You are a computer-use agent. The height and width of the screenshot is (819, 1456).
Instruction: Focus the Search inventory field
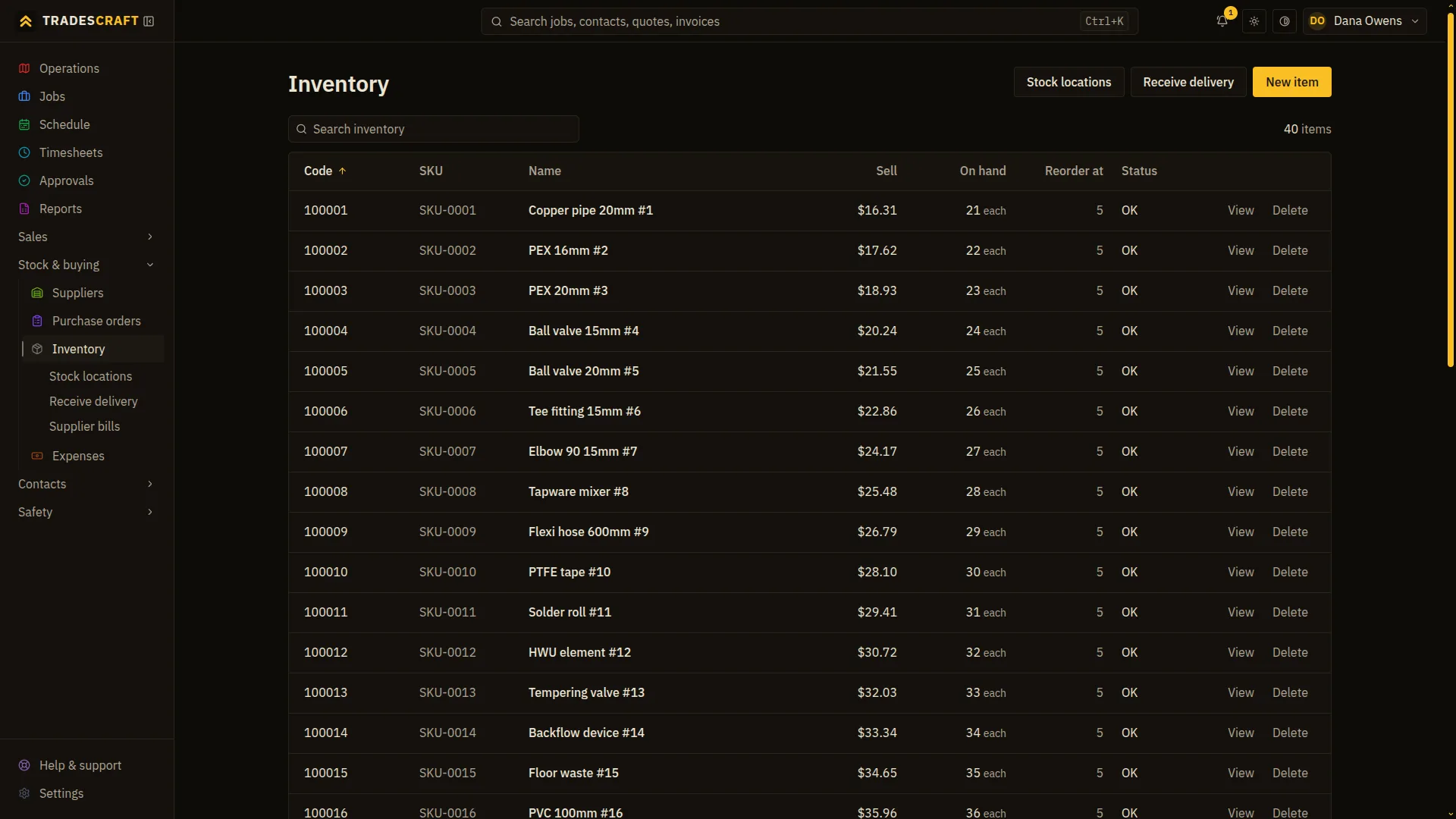[433, 129]
